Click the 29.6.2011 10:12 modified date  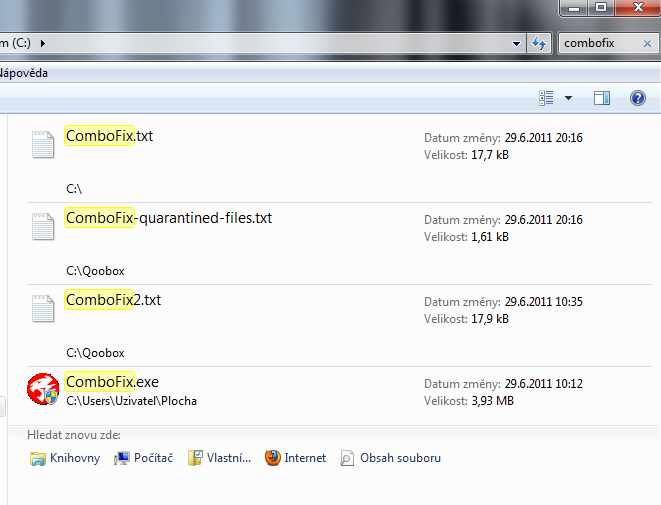(x=544, y=384)
